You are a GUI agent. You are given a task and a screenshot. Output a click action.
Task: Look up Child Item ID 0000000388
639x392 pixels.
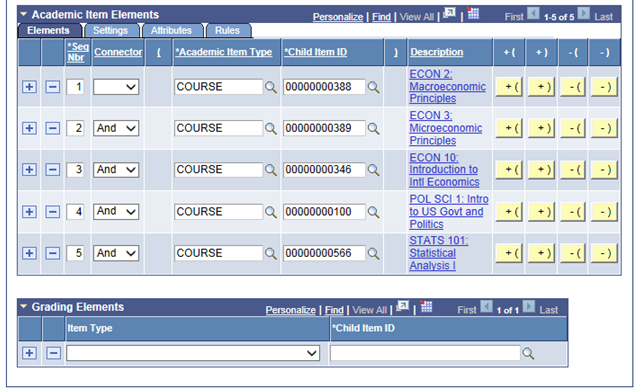pos(373,87)
